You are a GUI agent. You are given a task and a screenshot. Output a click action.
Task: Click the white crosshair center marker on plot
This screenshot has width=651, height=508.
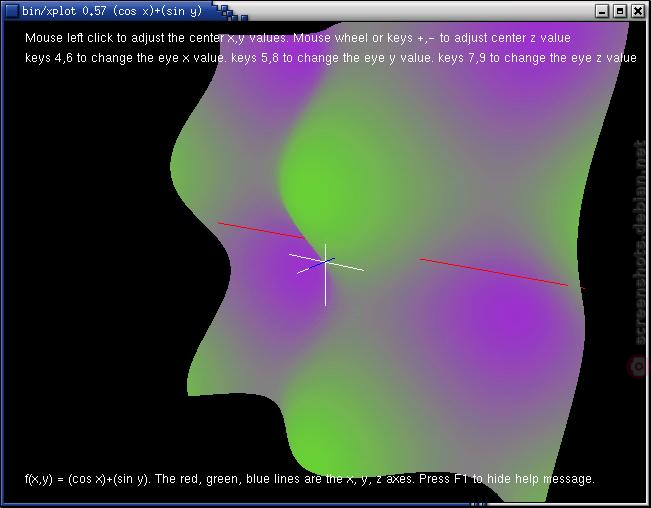326,262
